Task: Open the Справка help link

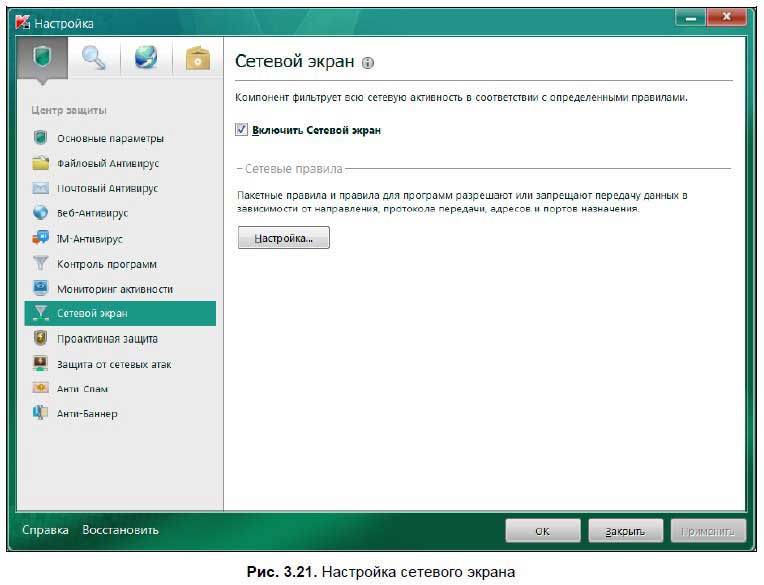Action: 45,529
